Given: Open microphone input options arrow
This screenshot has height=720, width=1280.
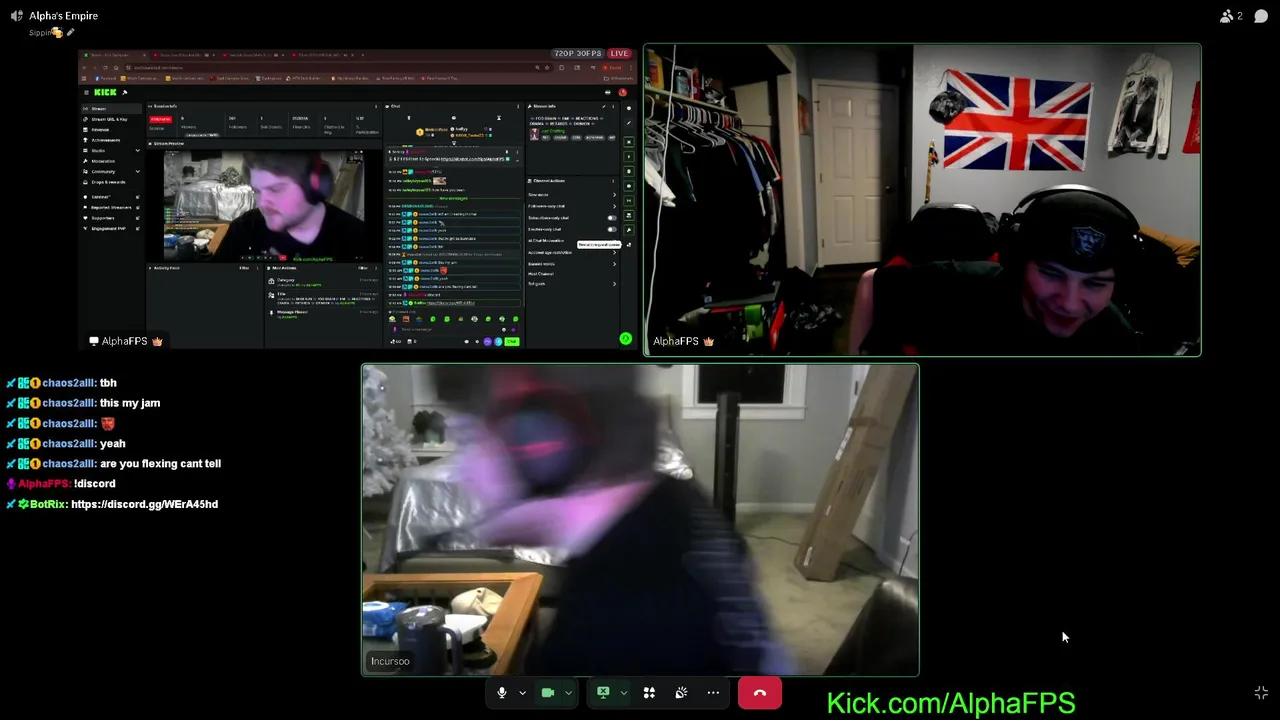Looking at the screenshot, I should [522, 693].
